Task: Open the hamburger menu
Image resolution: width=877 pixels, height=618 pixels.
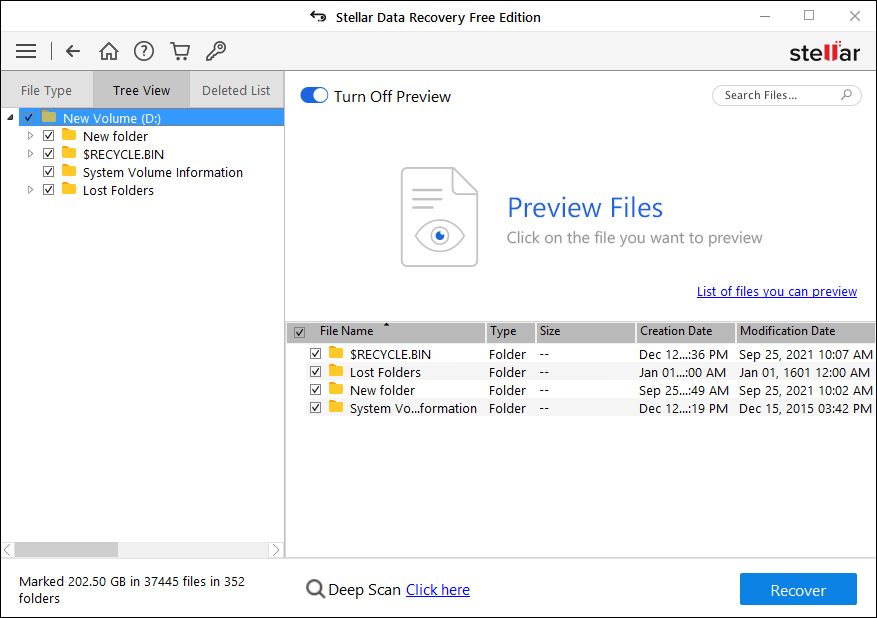Action: click(26, 51)
